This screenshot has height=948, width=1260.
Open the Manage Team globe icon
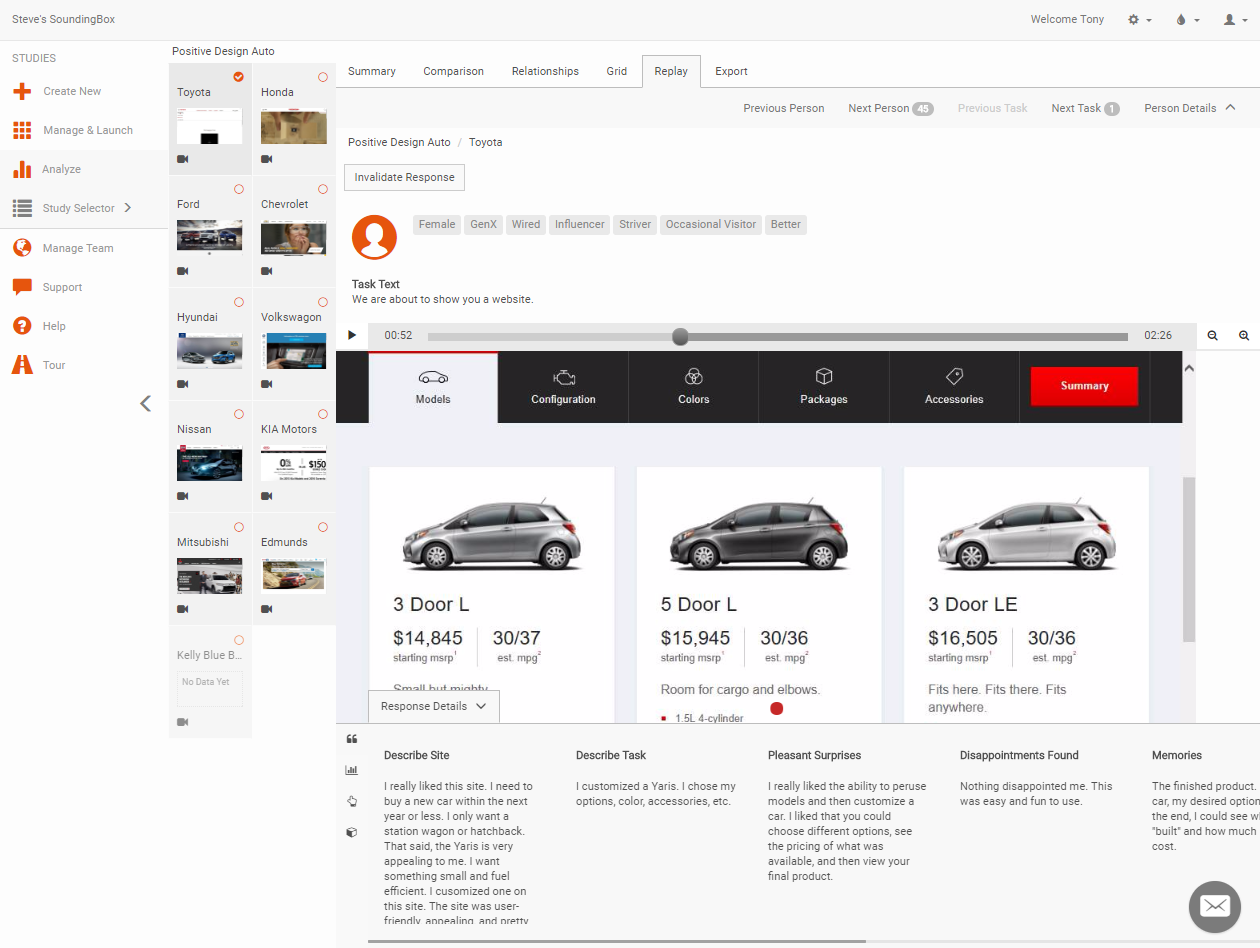click(22, 248)
